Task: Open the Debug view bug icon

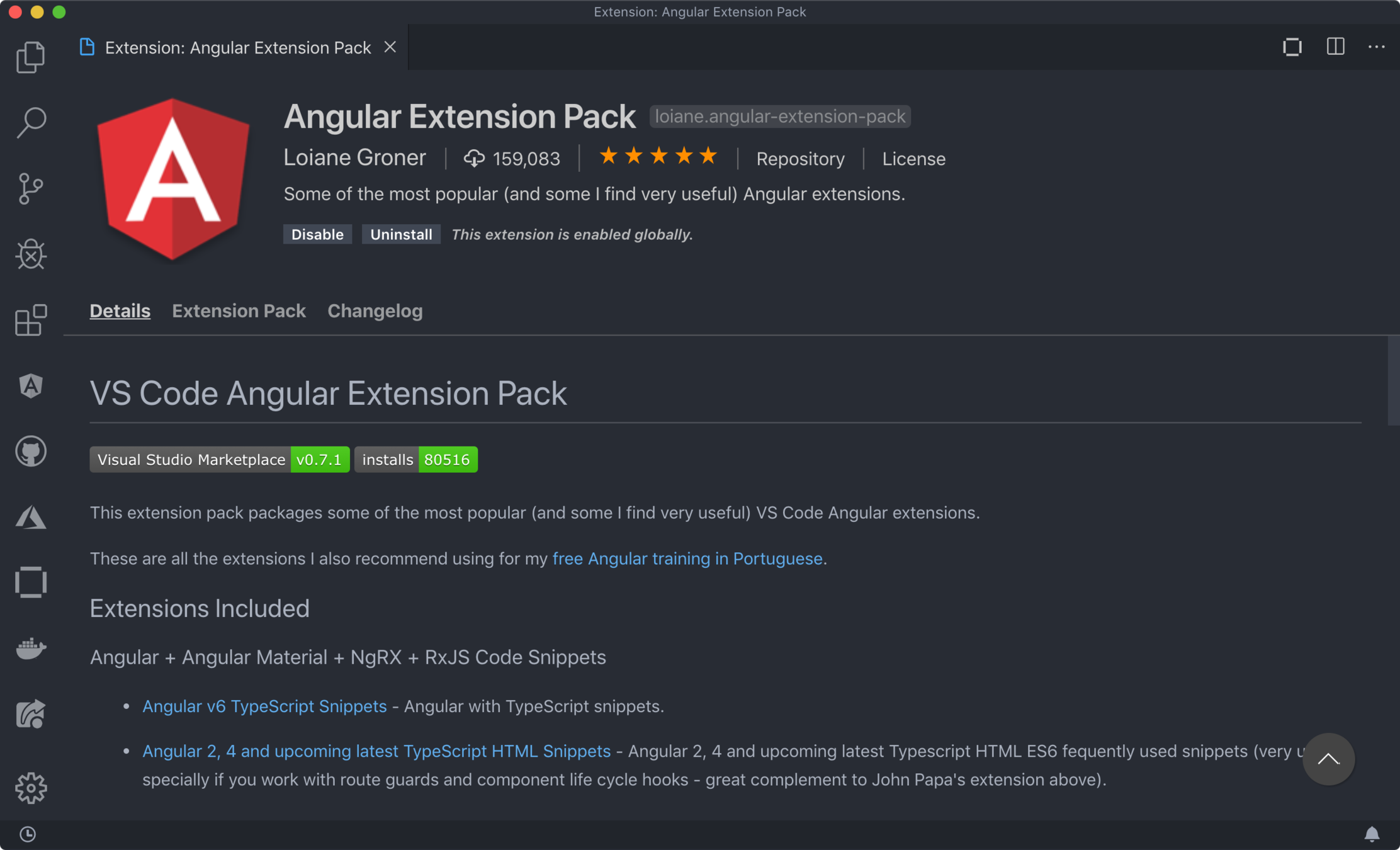Action: (30, 254)
